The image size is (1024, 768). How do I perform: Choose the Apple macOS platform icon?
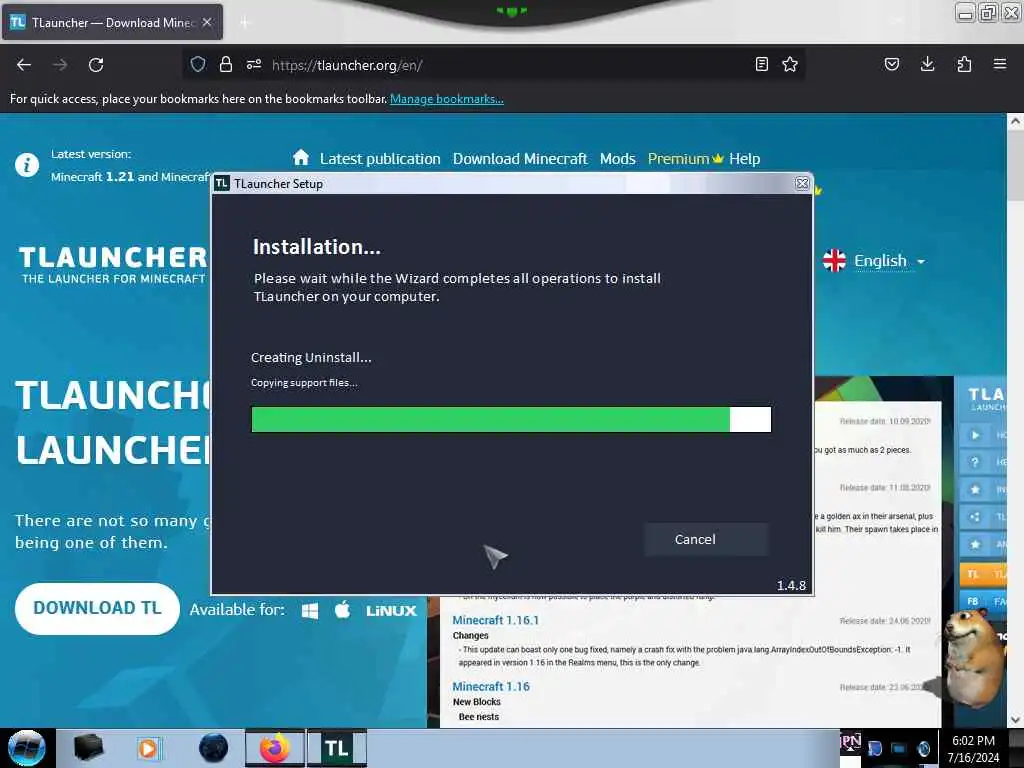342,610
